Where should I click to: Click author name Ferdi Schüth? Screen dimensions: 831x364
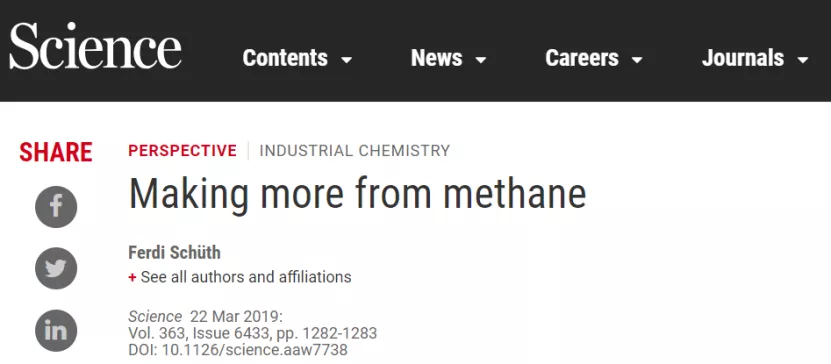[174, 253]
